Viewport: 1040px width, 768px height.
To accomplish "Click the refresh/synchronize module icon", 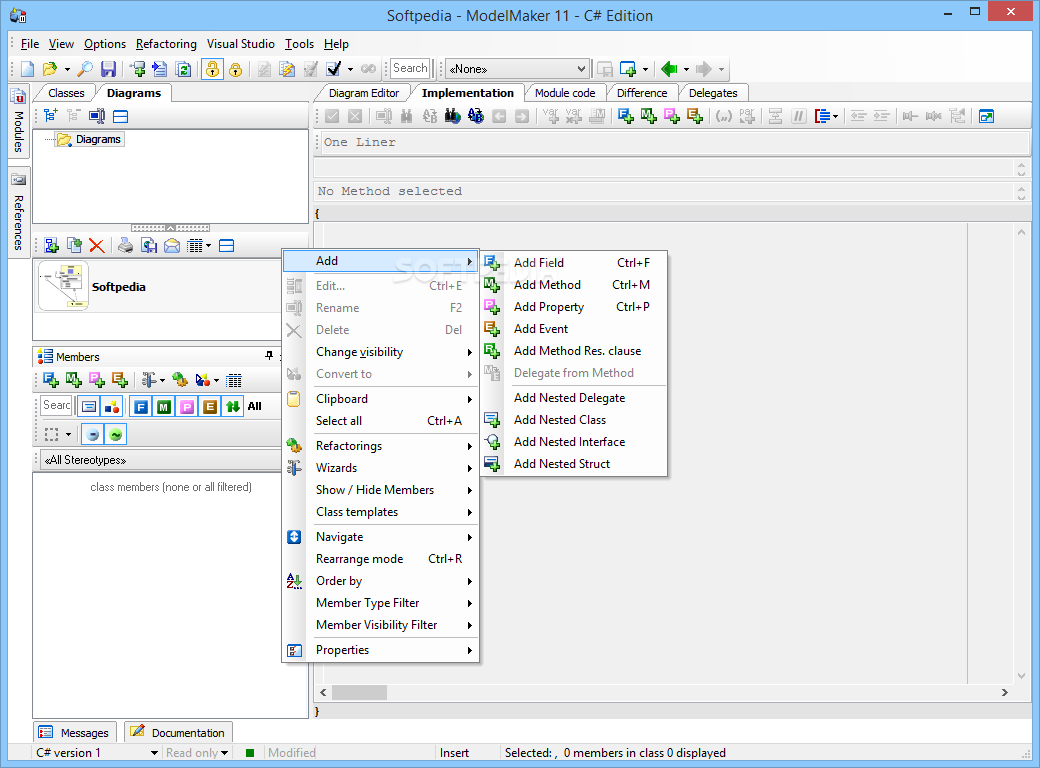I will pos(183,69).
